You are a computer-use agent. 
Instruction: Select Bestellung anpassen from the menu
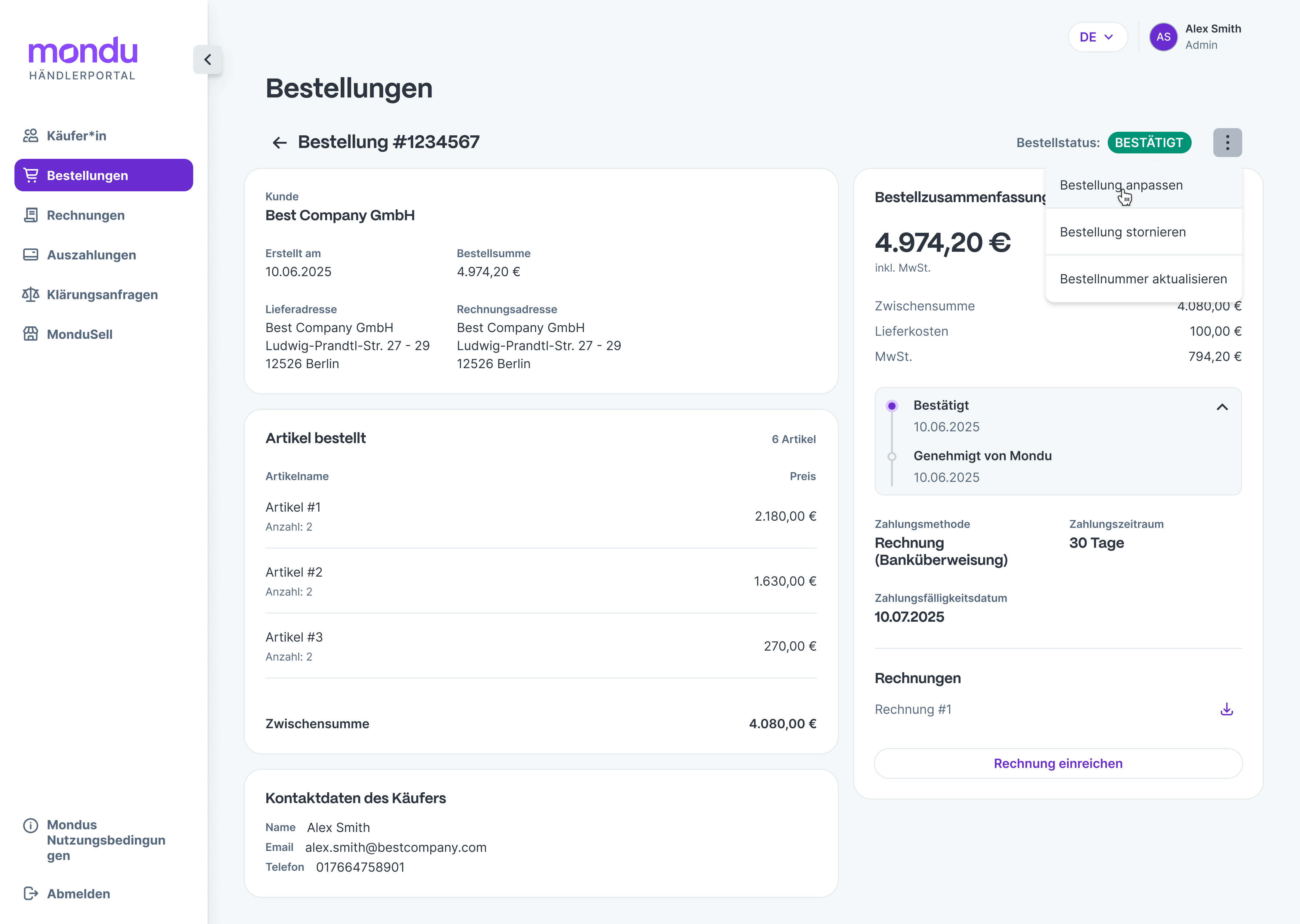coord(1121,186)
